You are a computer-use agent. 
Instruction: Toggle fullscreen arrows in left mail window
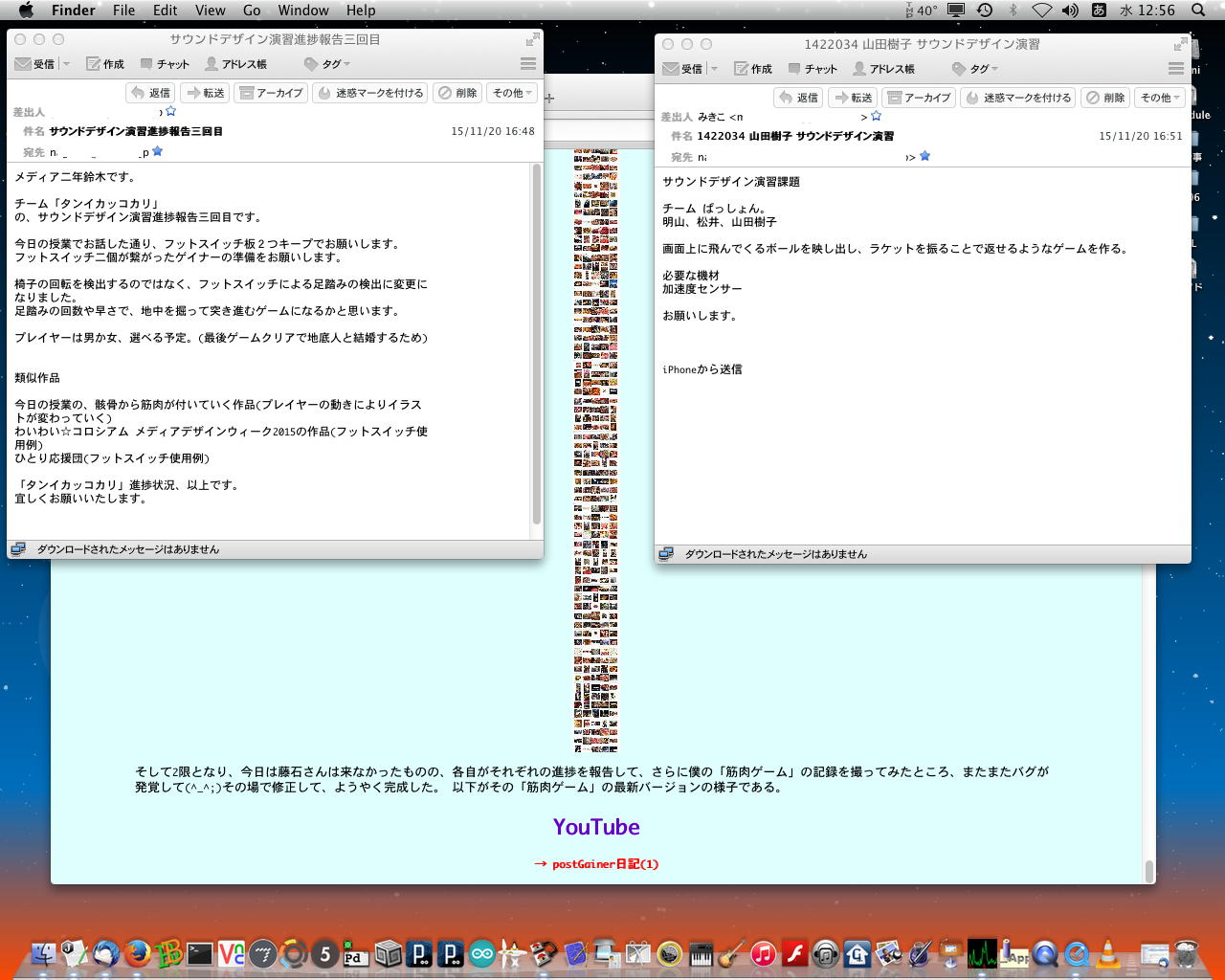tap(531, 40)
